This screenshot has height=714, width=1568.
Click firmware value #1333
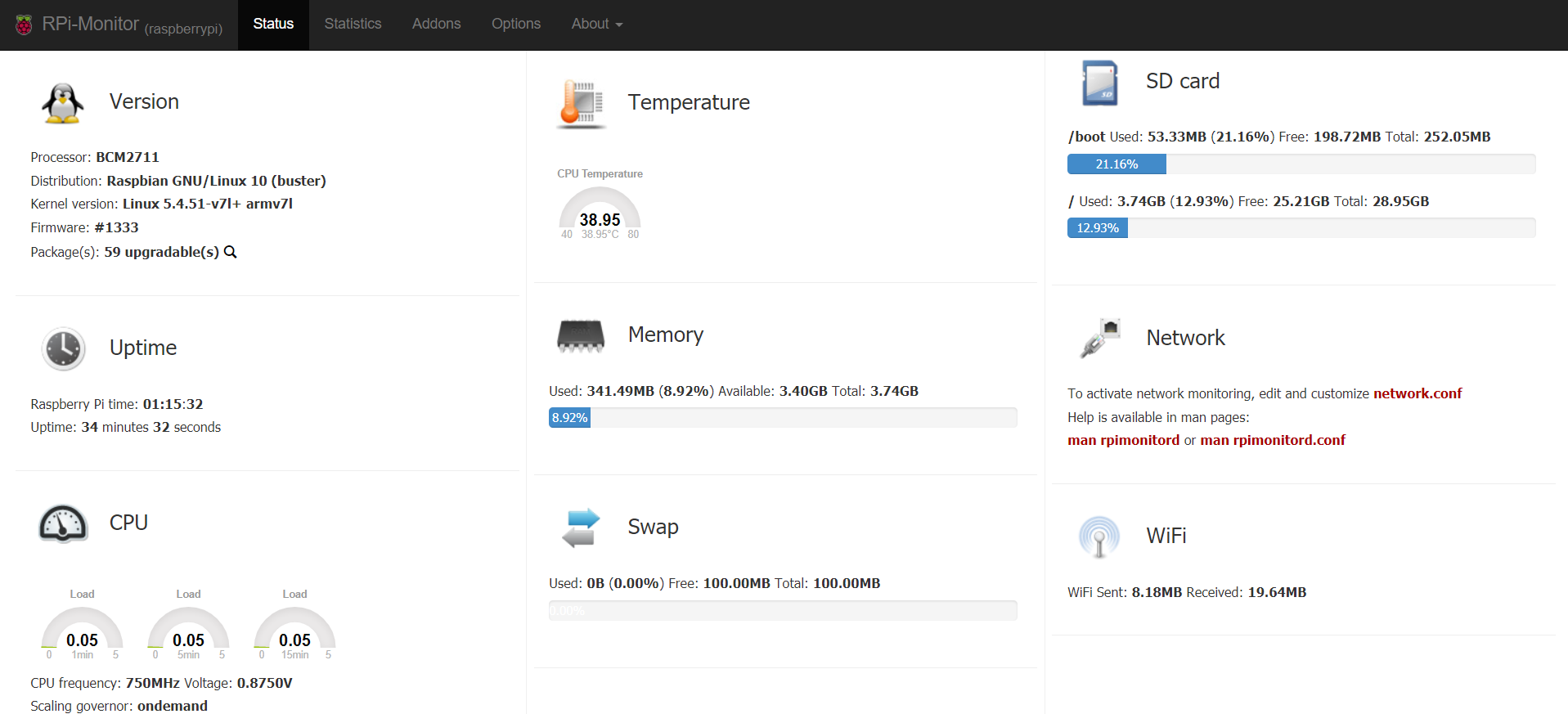pyautogui.click(x=117, y=227)
